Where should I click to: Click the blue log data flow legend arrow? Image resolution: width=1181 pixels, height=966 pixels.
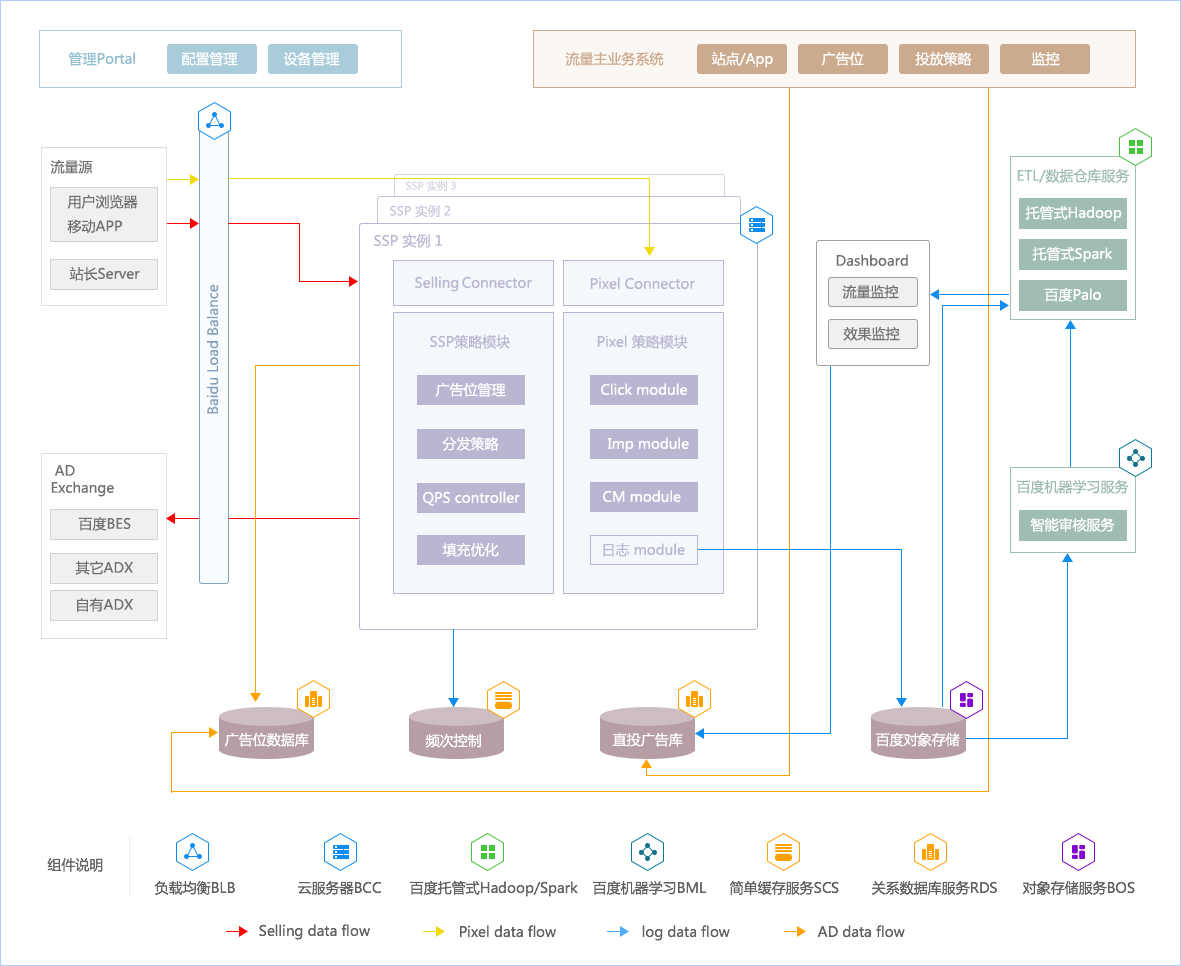tap(618, 931)
